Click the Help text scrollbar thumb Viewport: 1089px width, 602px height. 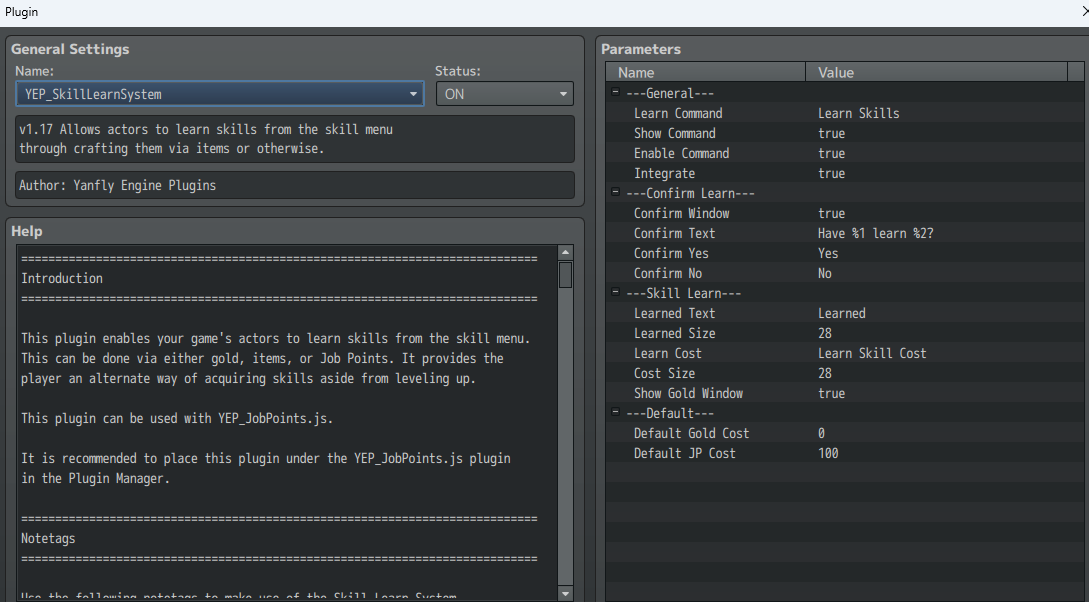(565, 275)
